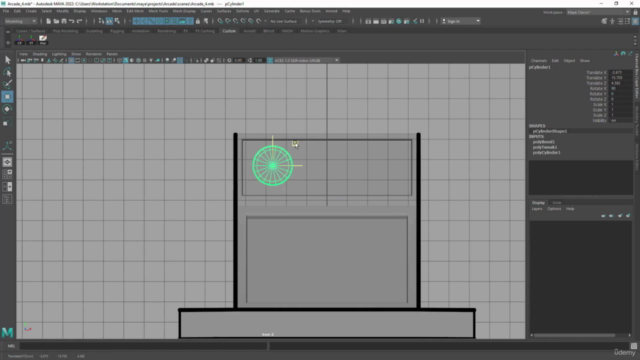Switch to the Display layer tab
This screenshot has height=360, width=640.
coord(538,202)
